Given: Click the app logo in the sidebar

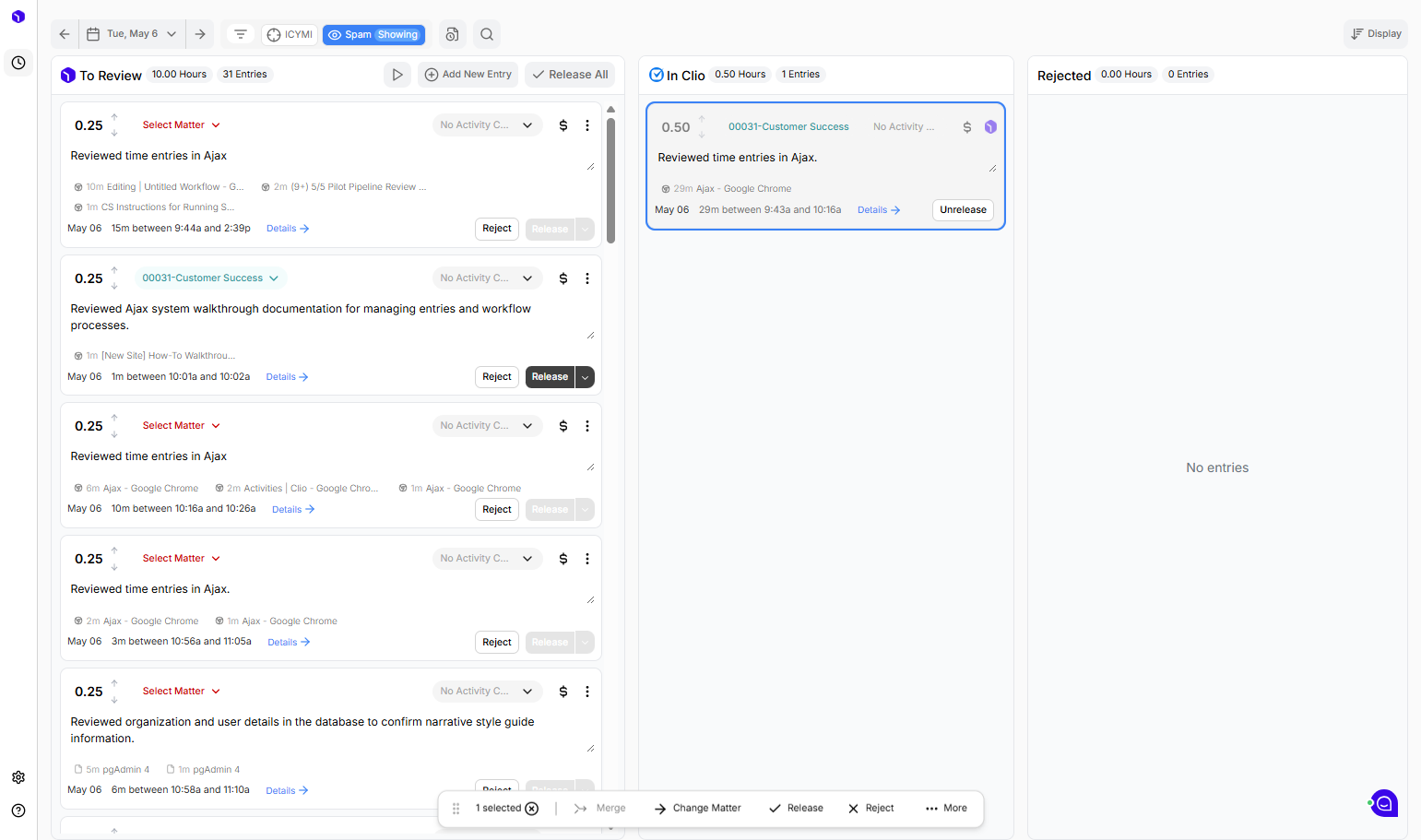Looking at the screenshot, I should [18, 17].
